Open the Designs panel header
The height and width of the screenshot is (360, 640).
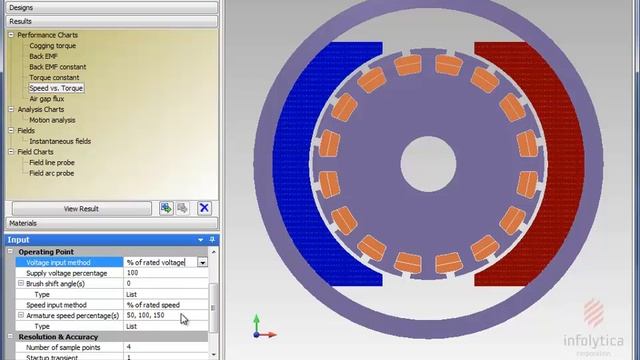(111, 7)
